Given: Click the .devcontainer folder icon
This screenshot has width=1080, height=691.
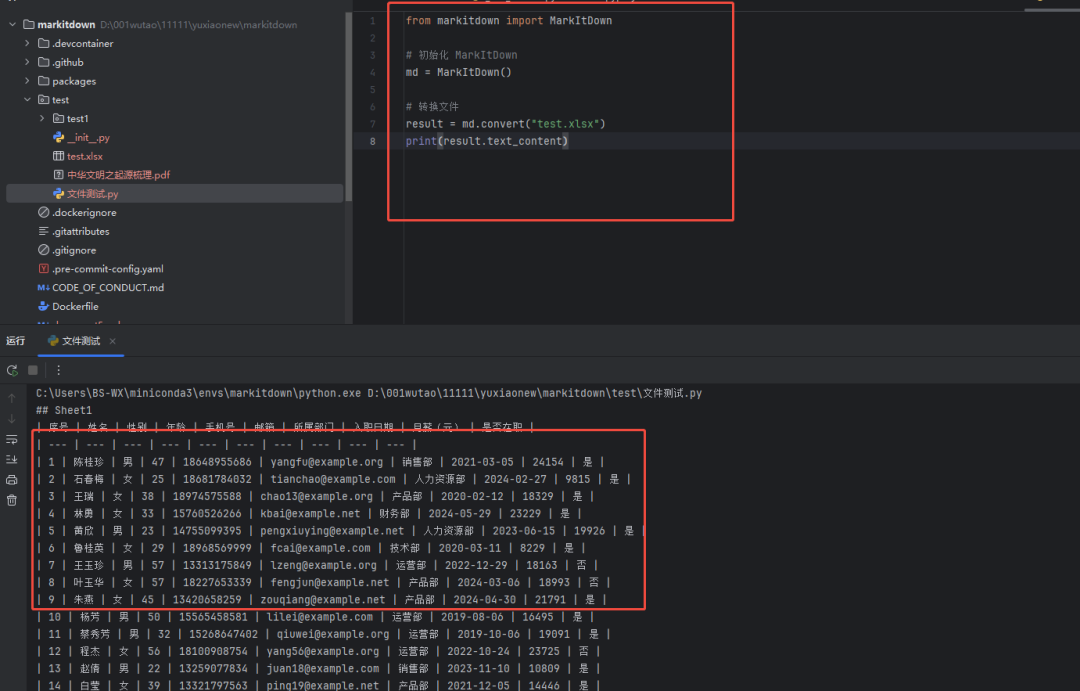Looking at the screenshot, I should [43, 43].
